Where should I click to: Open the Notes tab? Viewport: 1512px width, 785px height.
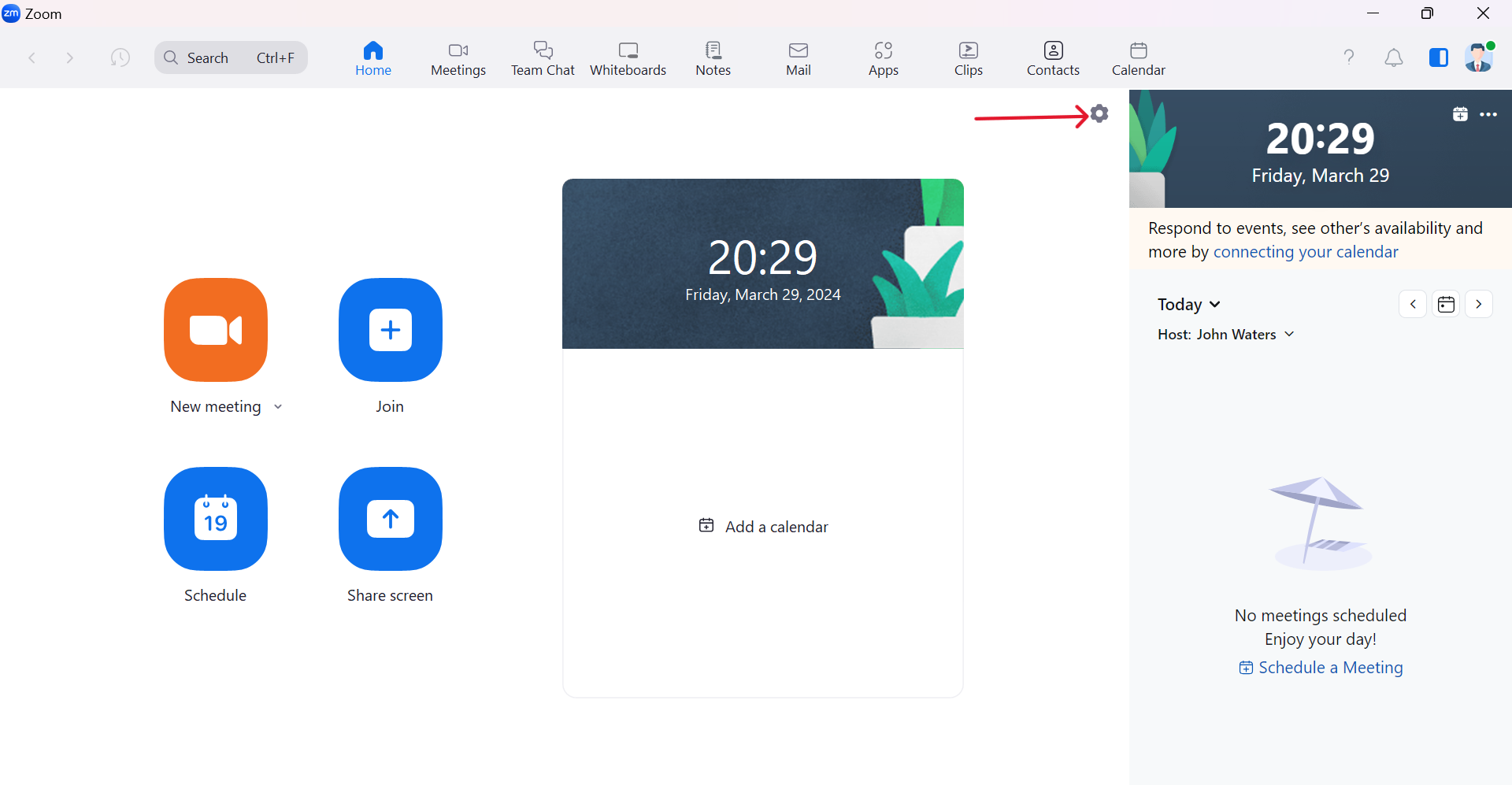713,59
